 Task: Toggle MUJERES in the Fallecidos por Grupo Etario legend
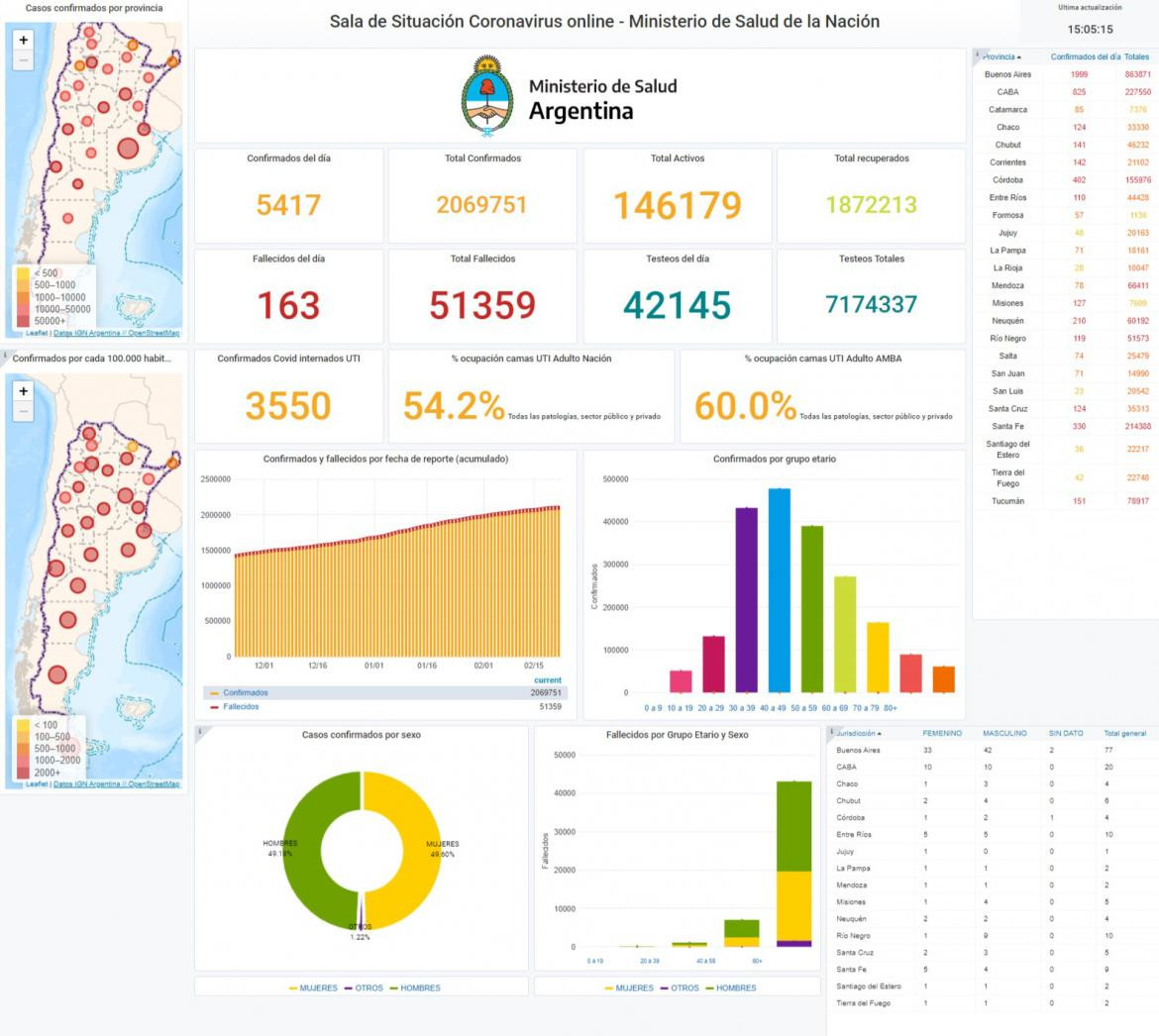pyautogui.click(x=634, y=988)
